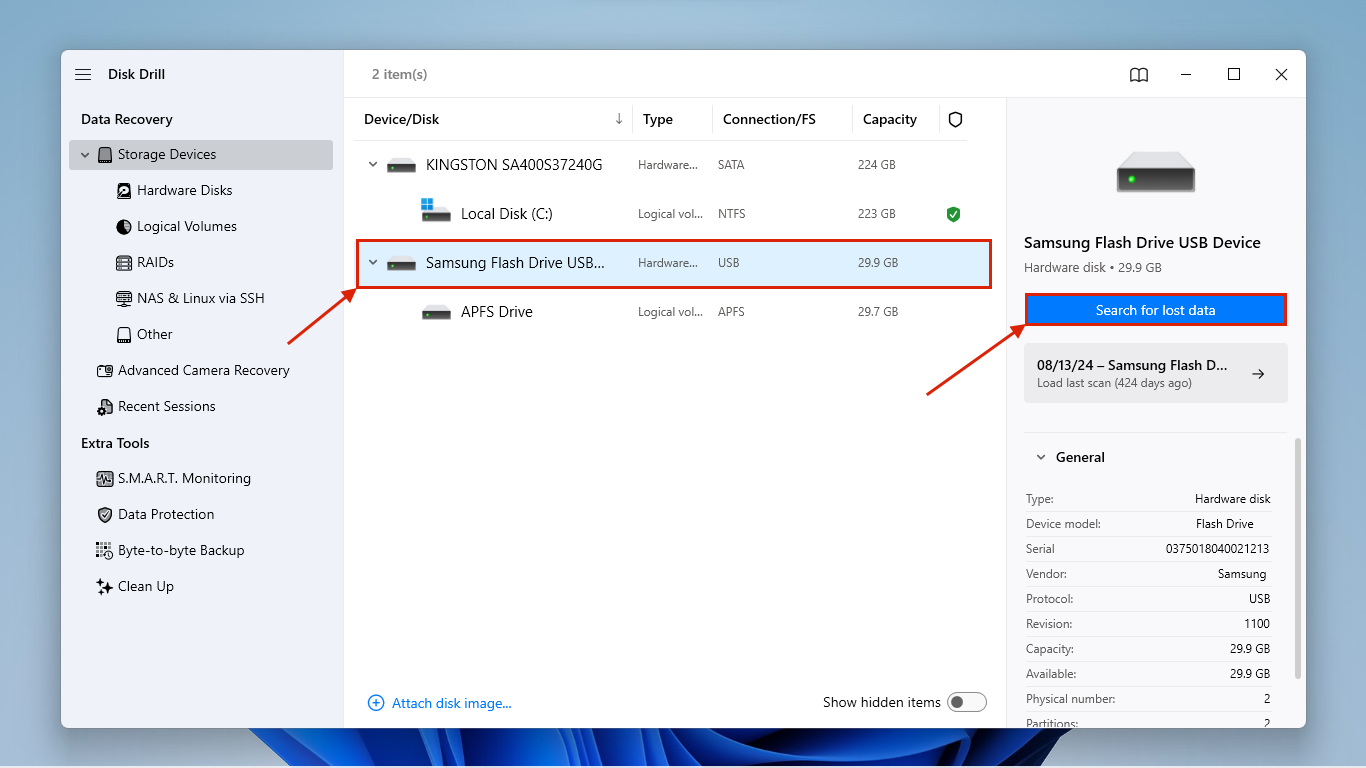Click the Attach disk image link
This screenshot has height=768, width=1366.
coord(450,703)
